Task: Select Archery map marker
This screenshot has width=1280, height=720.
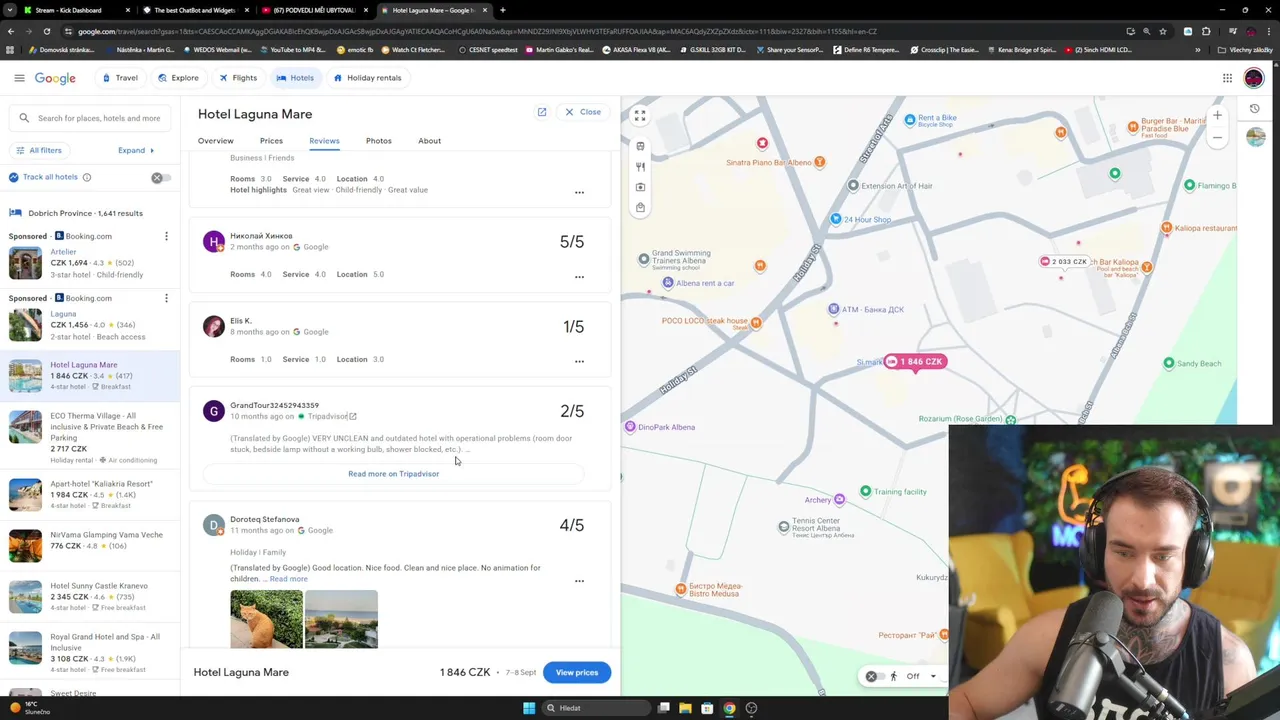Action: coord(839,499)
